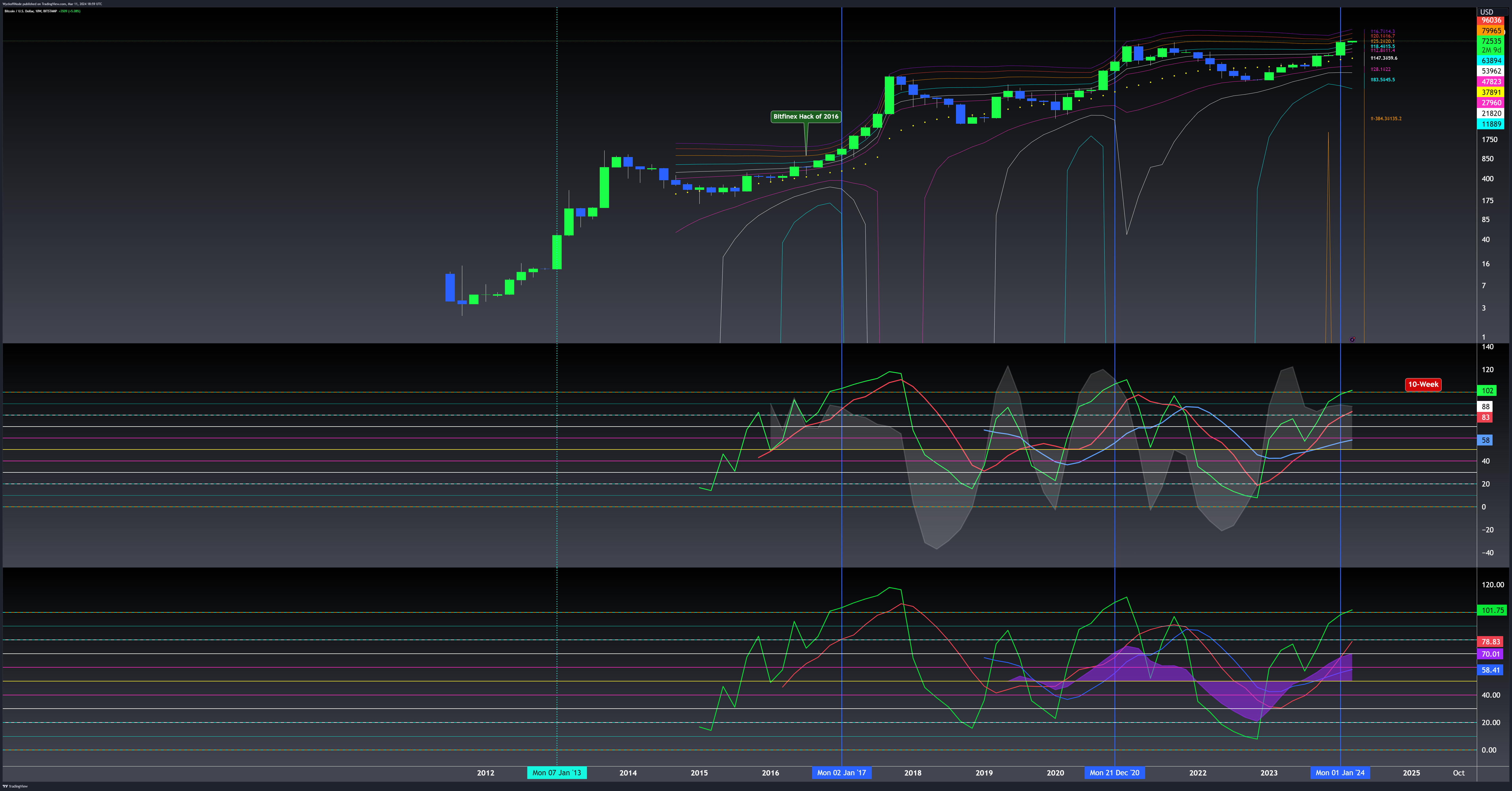Click the red 83 indicator value label
The image size is (1512, 791).
(1485, 417)
